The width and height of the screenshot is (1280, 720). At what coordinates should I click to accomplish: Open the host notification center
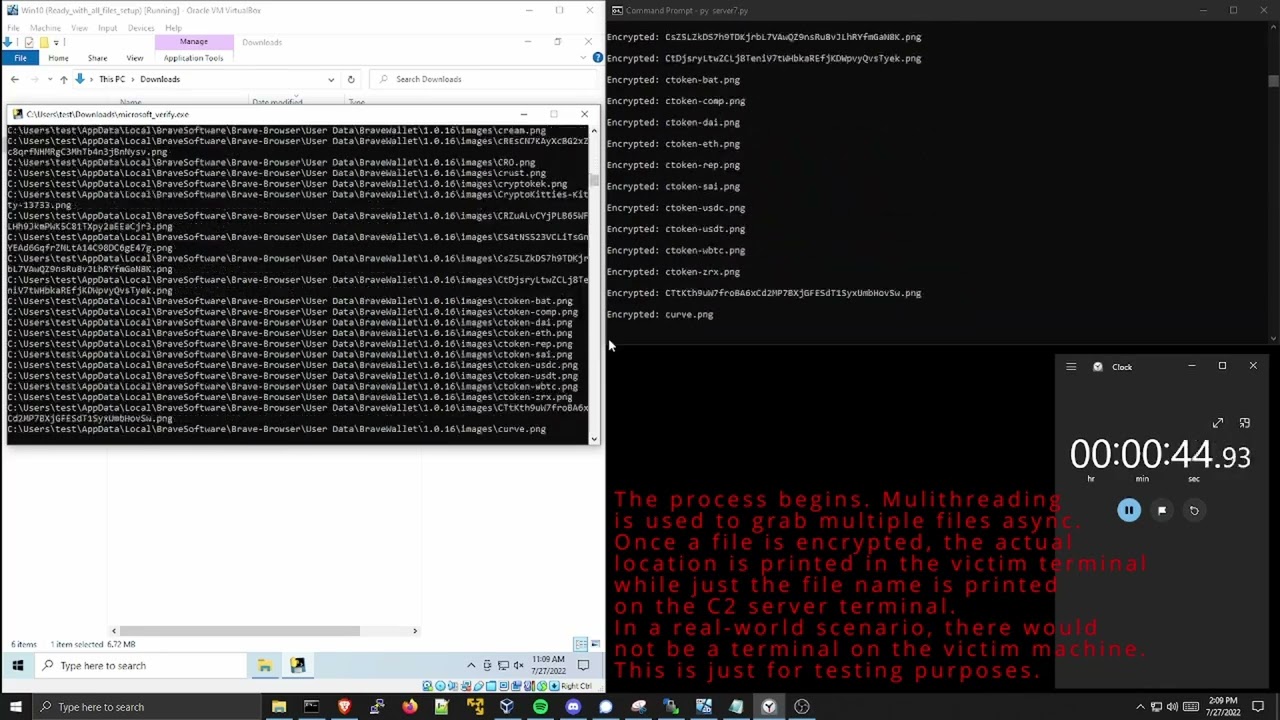coord(1258,707)
